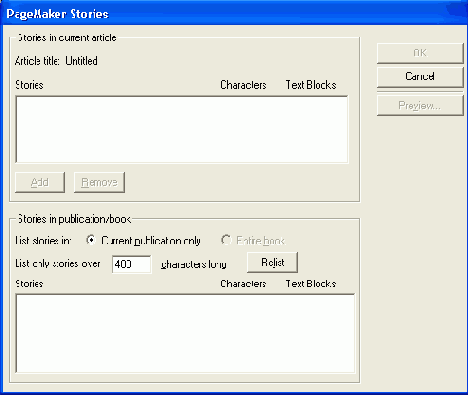Cancel the PageMaker Stories dialog
This screenshot has height=395, width=468.
tap(420, 77)
